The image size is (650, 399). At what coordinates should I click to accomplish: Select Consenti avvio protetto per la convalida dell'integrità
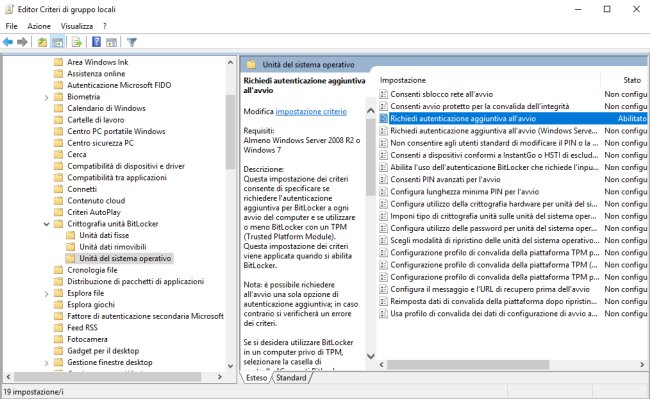(x=513, y=106)
